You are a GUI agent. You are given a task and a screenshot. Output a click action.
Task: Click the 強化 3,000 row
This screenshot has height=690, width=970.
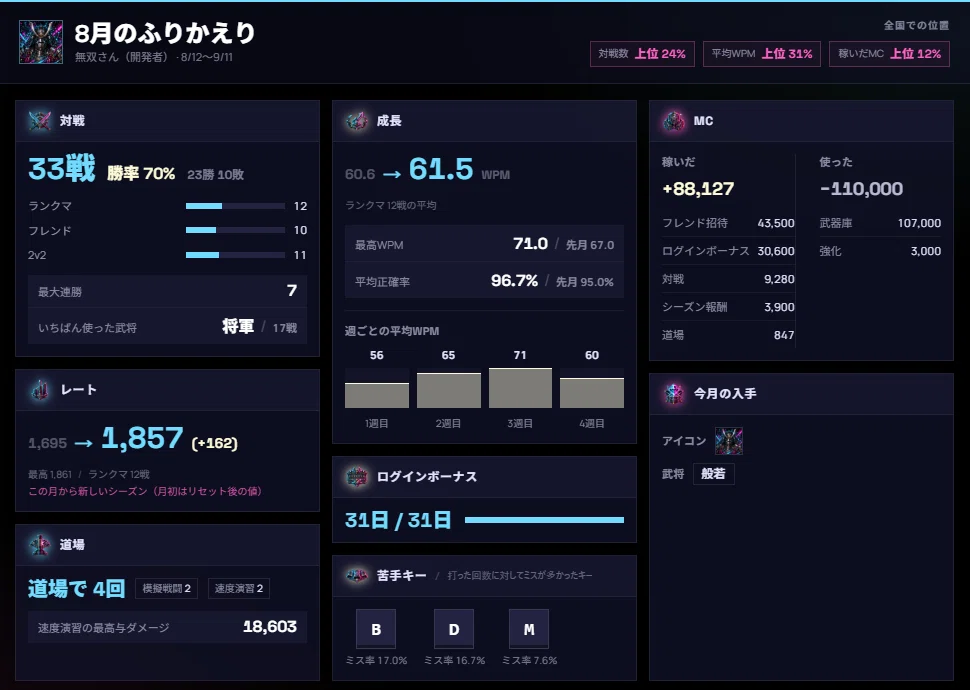point(880,251)
